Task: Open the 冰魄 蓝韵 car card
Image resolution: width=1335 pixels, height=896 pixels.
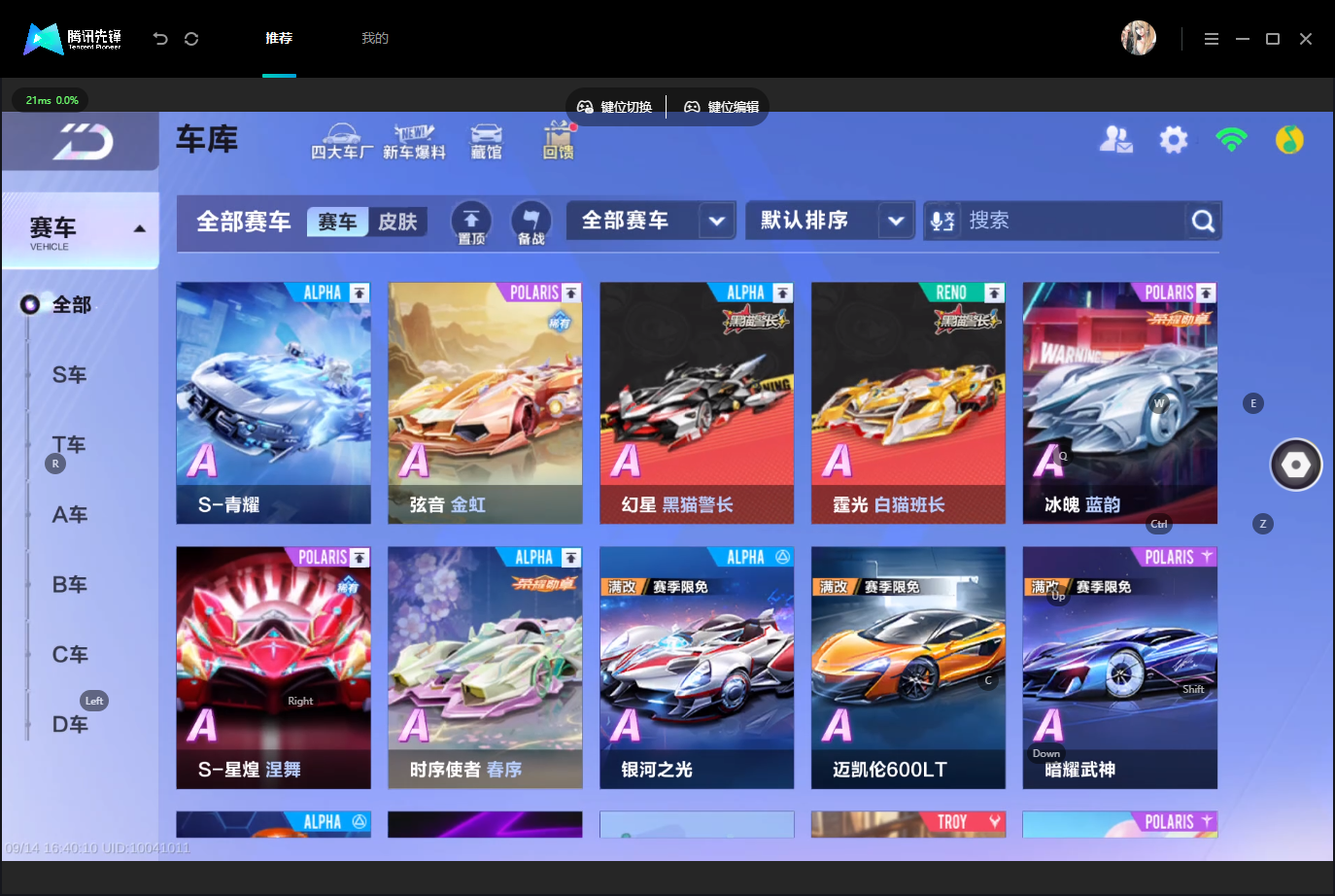Action: 1119,403
